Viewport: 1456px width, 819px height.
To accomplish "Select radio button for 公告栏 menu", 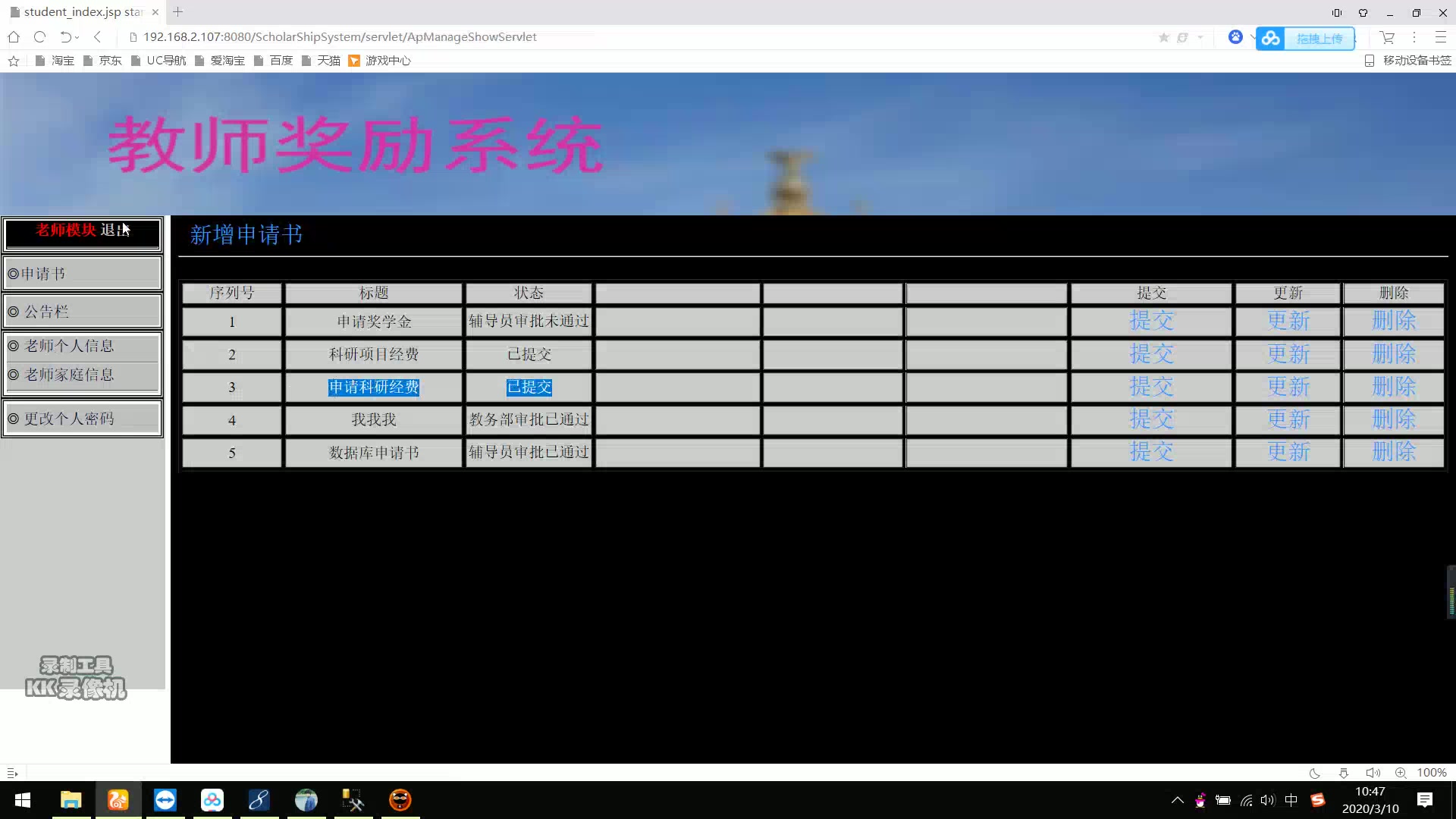I will [x=14, y=311].
